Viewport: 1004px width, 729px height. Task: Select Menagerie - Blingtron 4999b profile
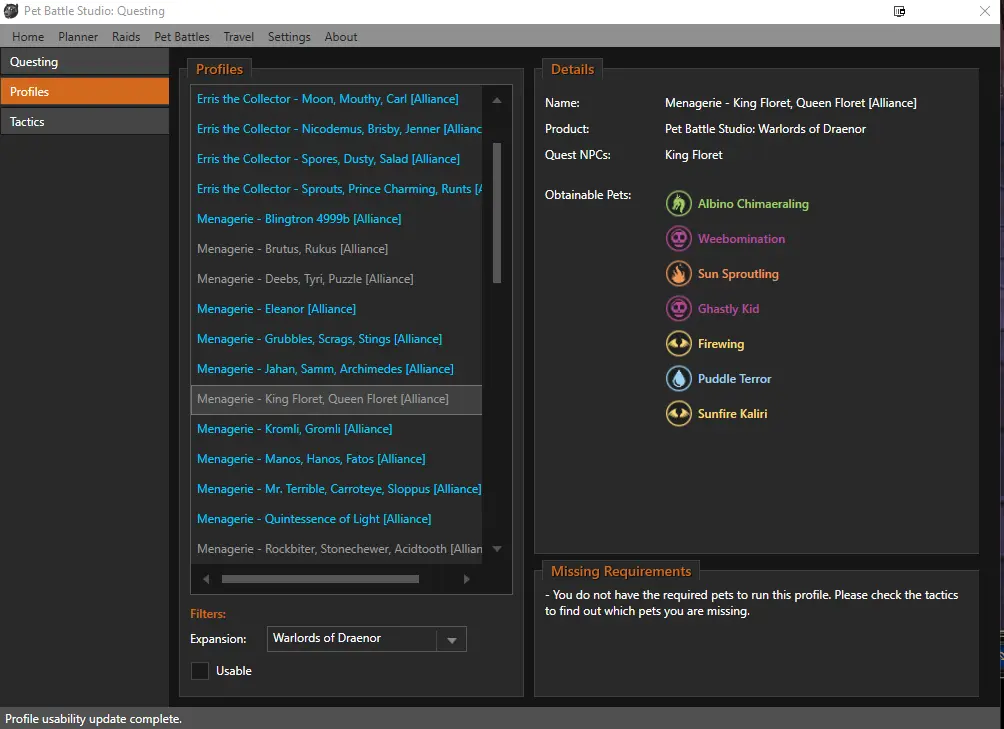pos(336,219)
